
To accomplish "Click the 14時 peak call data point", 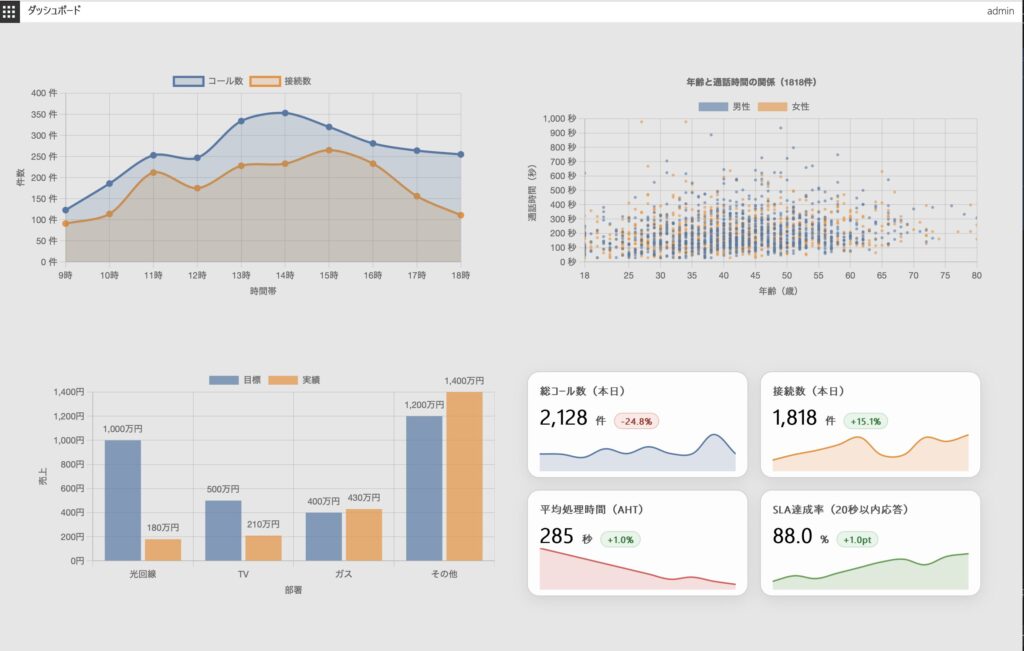I will [285, 113].
